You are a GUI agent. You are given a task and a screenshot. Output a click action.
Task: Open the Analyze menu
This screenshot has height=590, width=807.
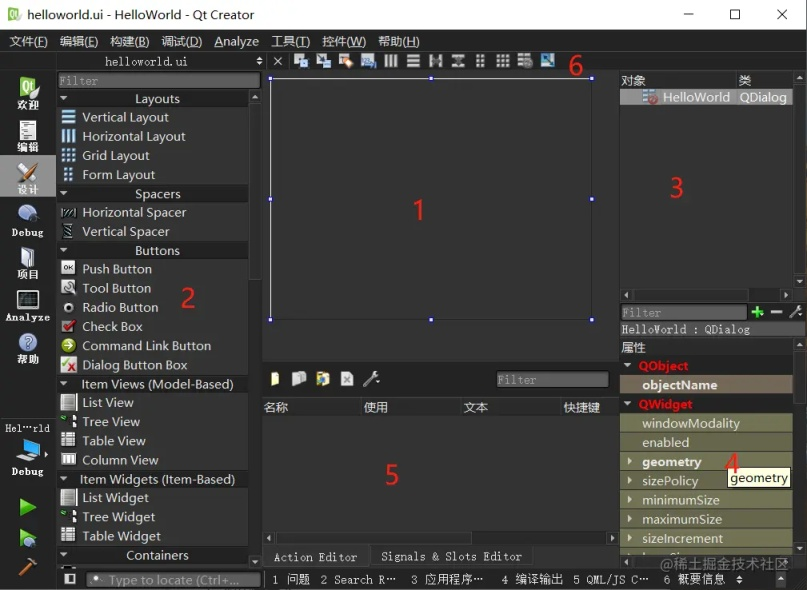237,41
